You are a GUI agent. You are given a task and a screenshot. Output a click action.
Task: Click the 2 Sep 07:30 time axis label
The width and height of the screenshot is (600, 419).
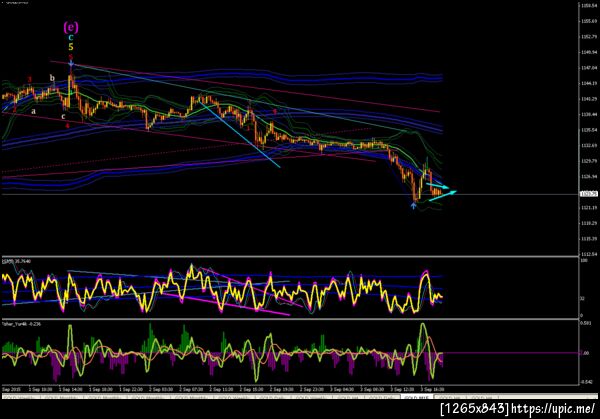point(191,389)
